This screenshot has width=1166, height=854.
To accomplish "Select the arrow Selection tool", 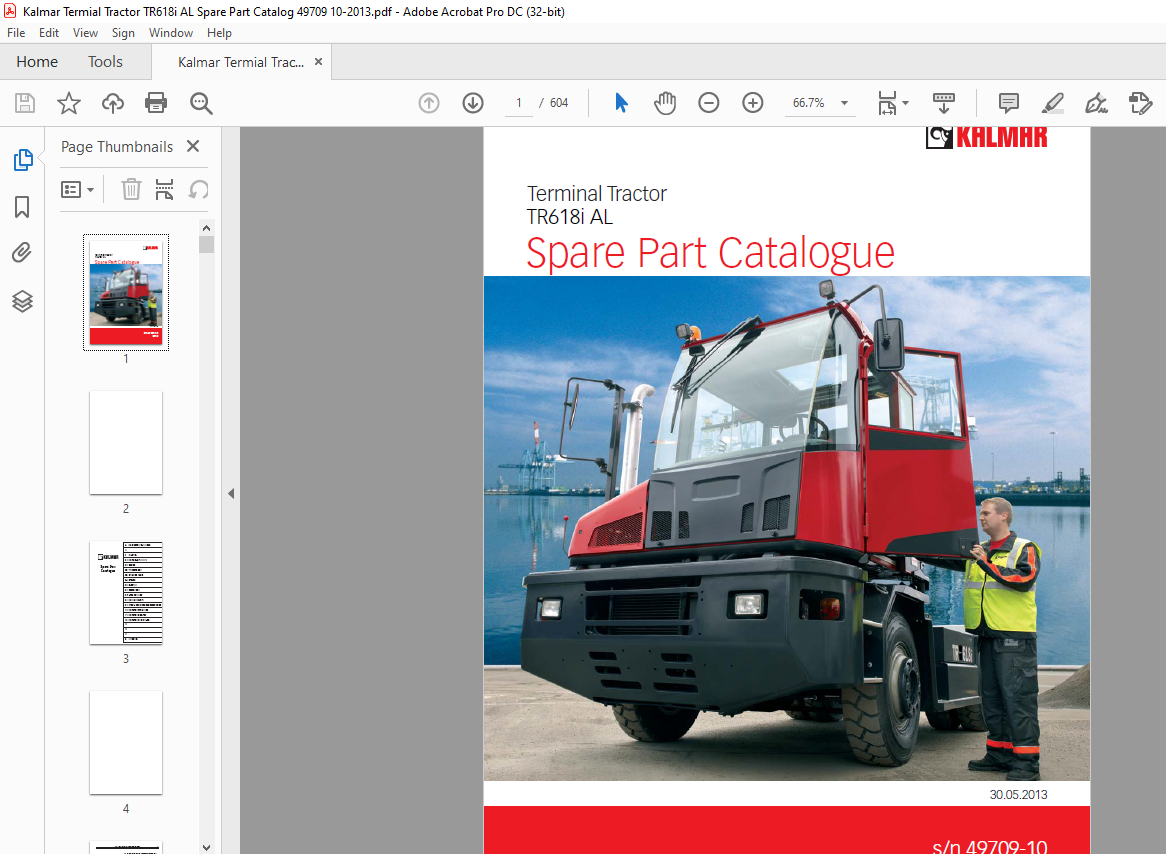I will pos(622,103).
